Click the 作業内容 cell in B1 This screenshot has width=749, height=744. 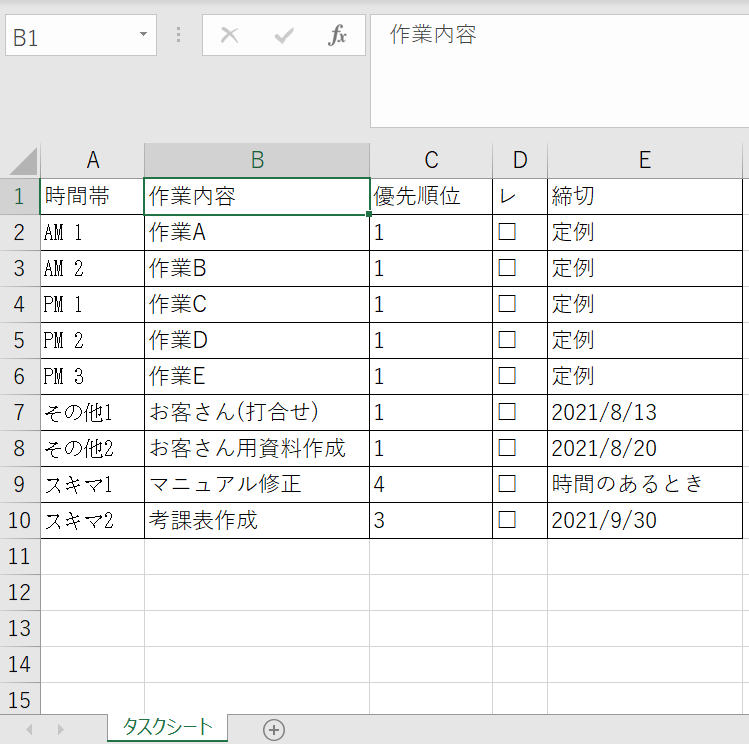pos(257,196)
